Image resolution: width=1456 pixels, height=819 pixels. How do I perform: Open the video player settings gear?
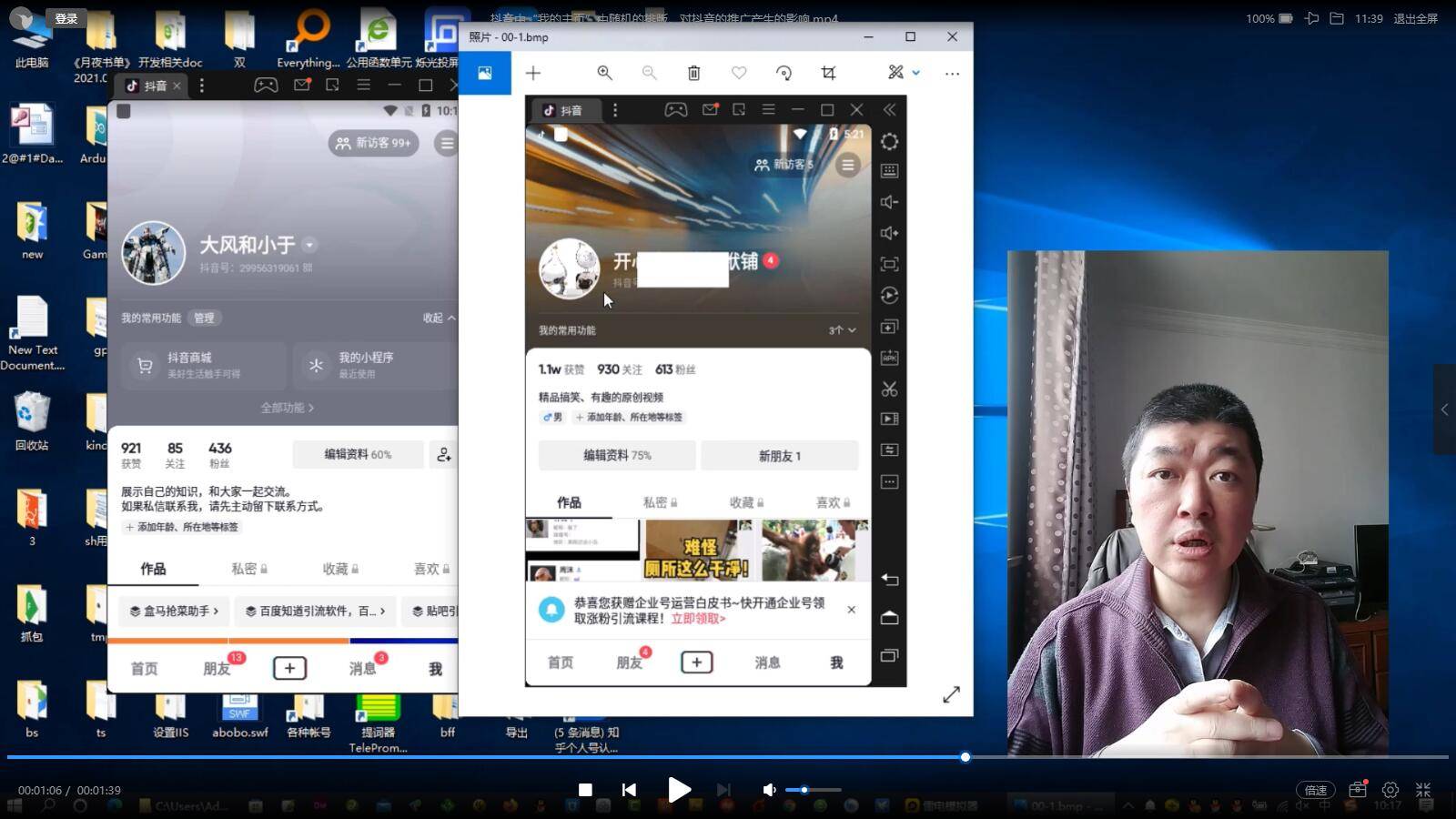pos(1390,790)
